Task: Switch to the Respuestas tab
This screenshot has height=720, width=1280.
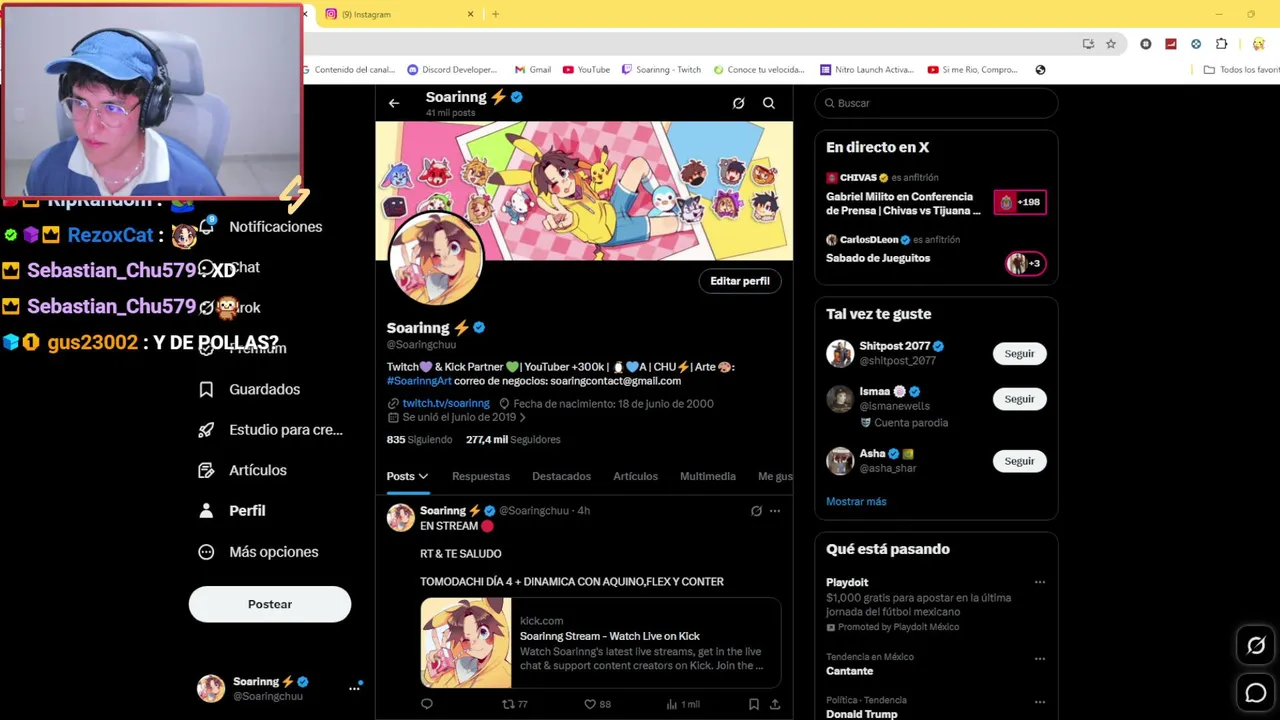Action: [481, 476]
